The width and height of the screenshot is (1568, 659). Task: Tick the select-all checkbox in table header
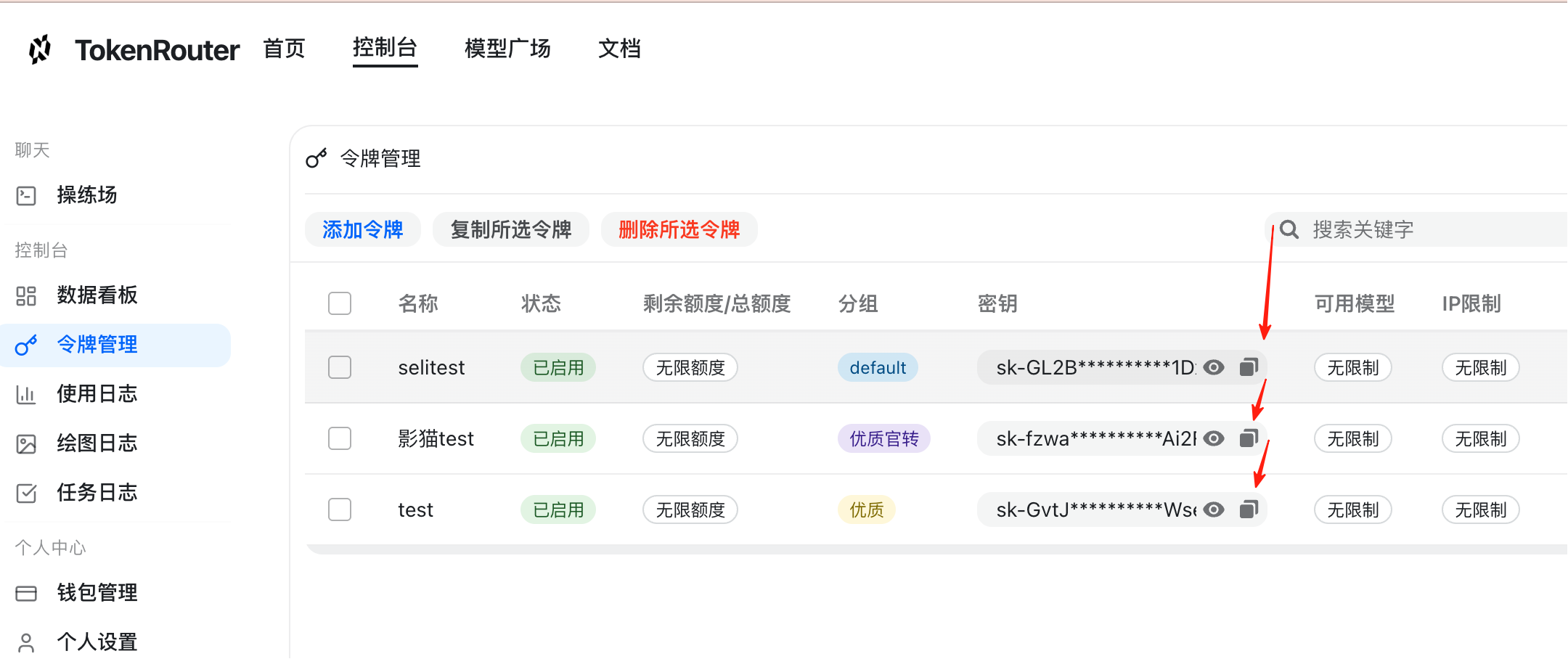(340, 303)
